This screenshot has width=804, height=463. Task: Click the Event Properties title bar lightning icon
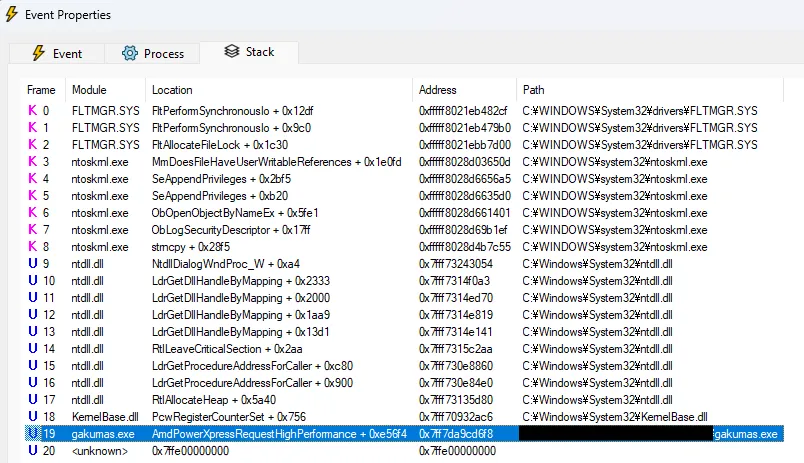pyautogui.click(x=11, y=14)
